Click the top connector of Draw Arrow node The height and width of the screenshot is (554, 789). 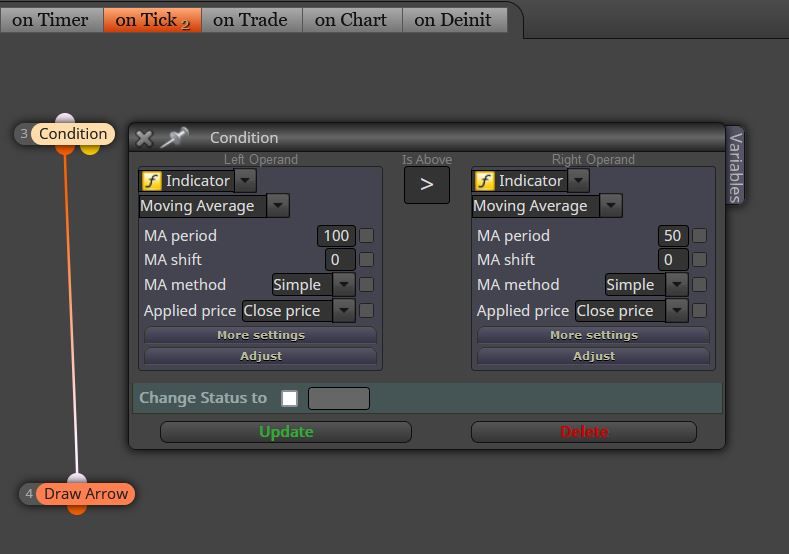[77, 478]
